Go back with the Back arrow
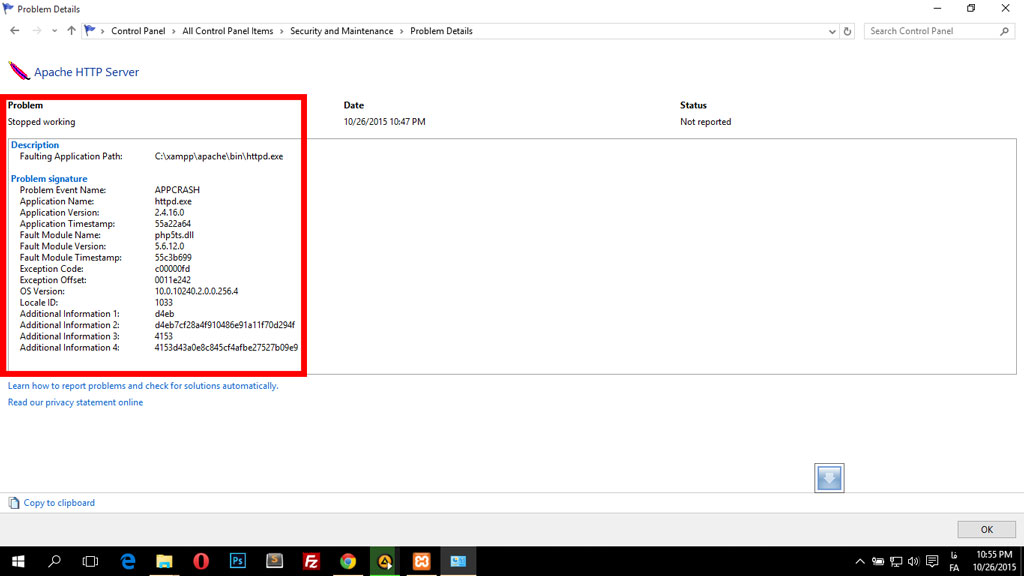Viewport: 1024px width, 576px height. [x=14, y=31]
